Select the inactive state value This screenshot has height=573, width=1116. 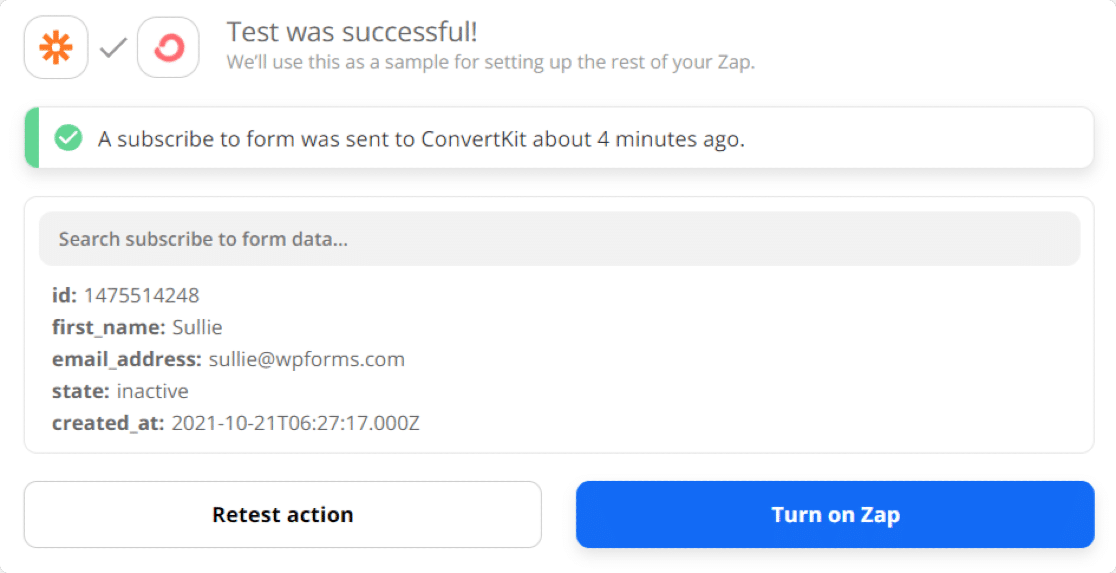coord(152,391)
